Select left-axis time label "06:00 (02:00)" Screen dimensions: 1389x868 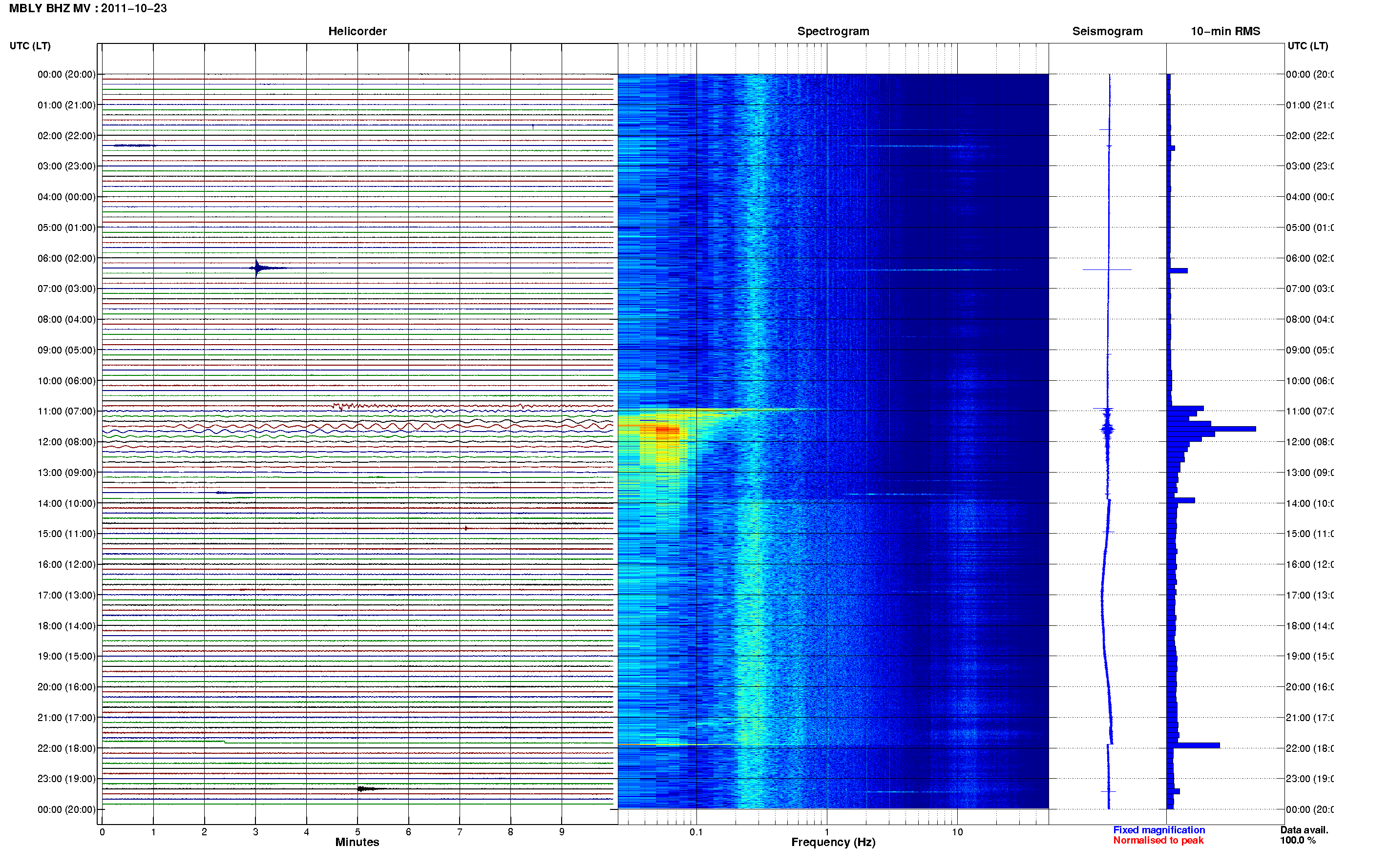click(x=66, y=258)
